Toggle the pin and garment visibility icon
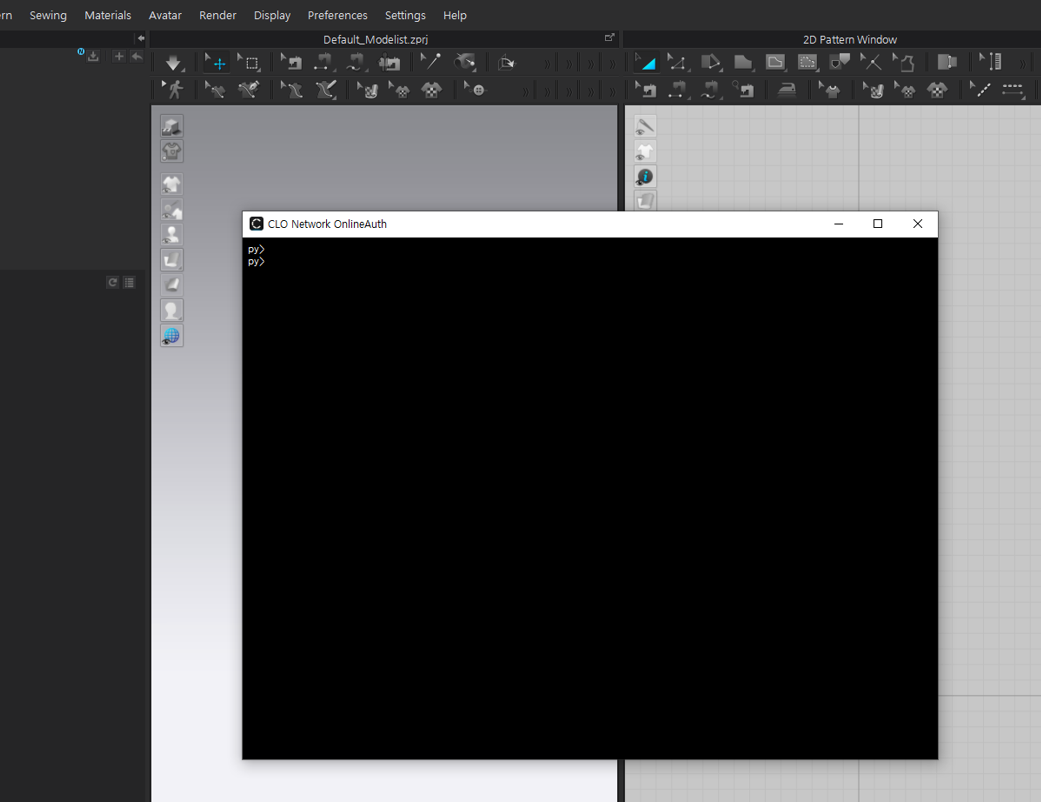 pos(171,209)
